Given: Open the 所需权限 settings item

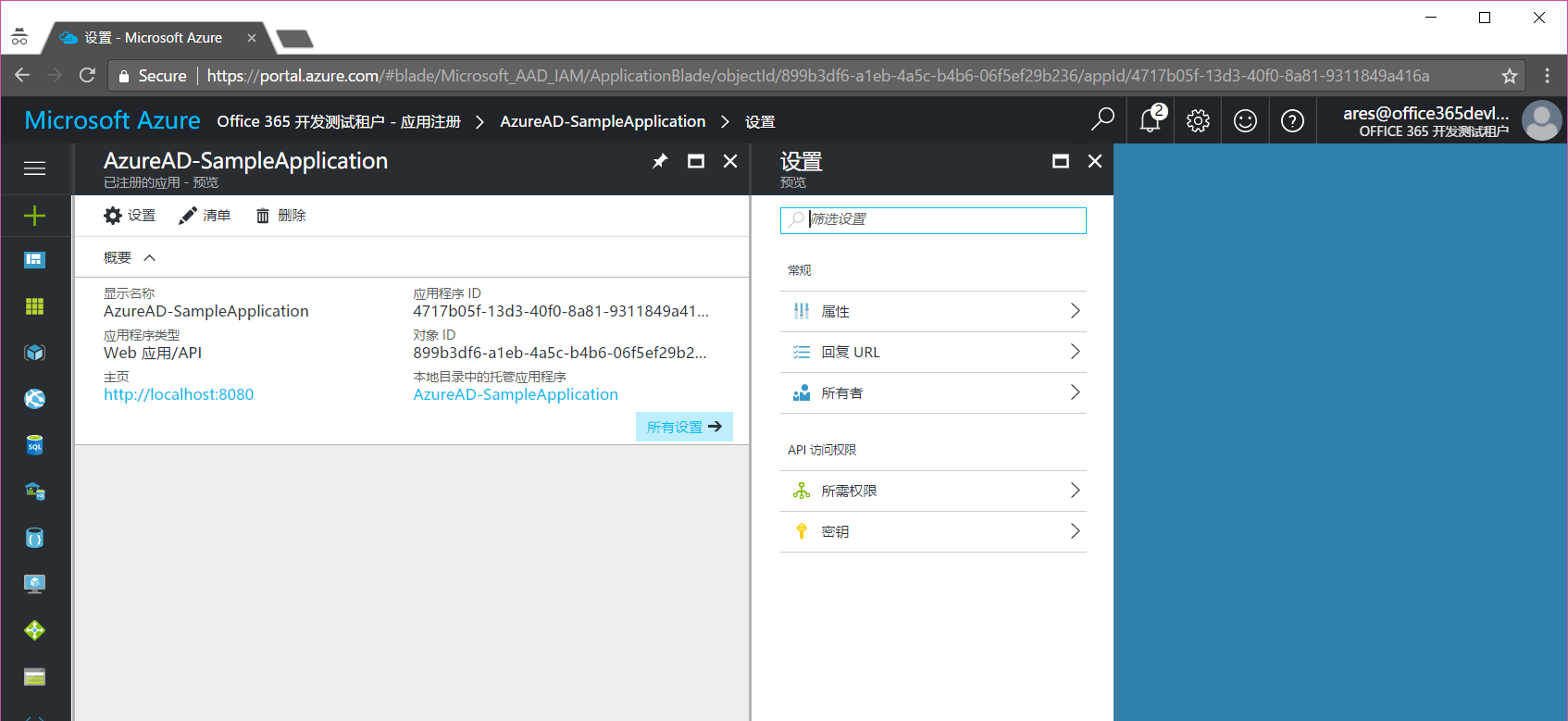Looking at the screenshot, I should (x=933, y=491).
